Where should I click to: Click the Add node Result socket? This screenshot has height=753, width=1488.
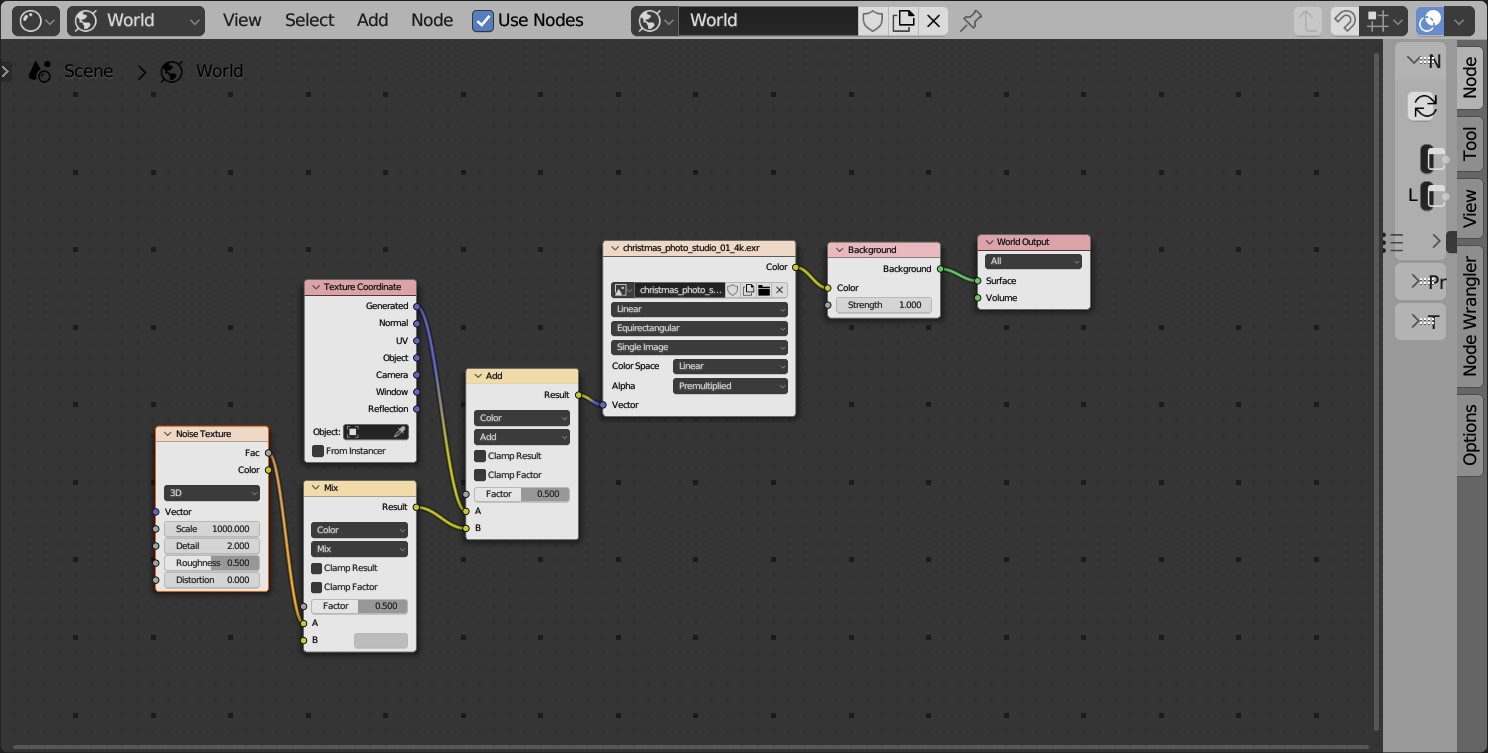click(578, 395)
